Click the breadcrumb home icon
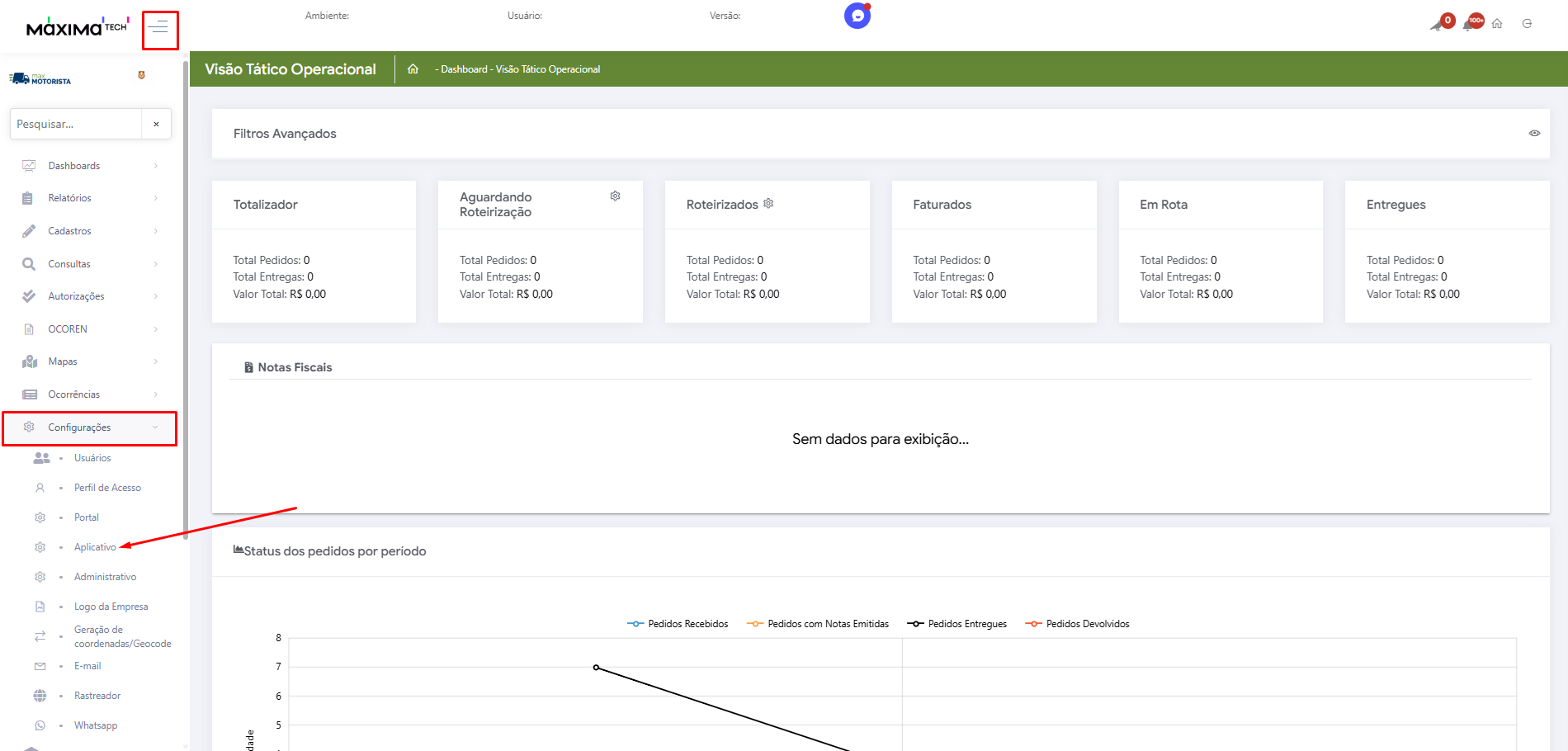This screenshot has height=751, width=1568. click(x=413, y=69)
